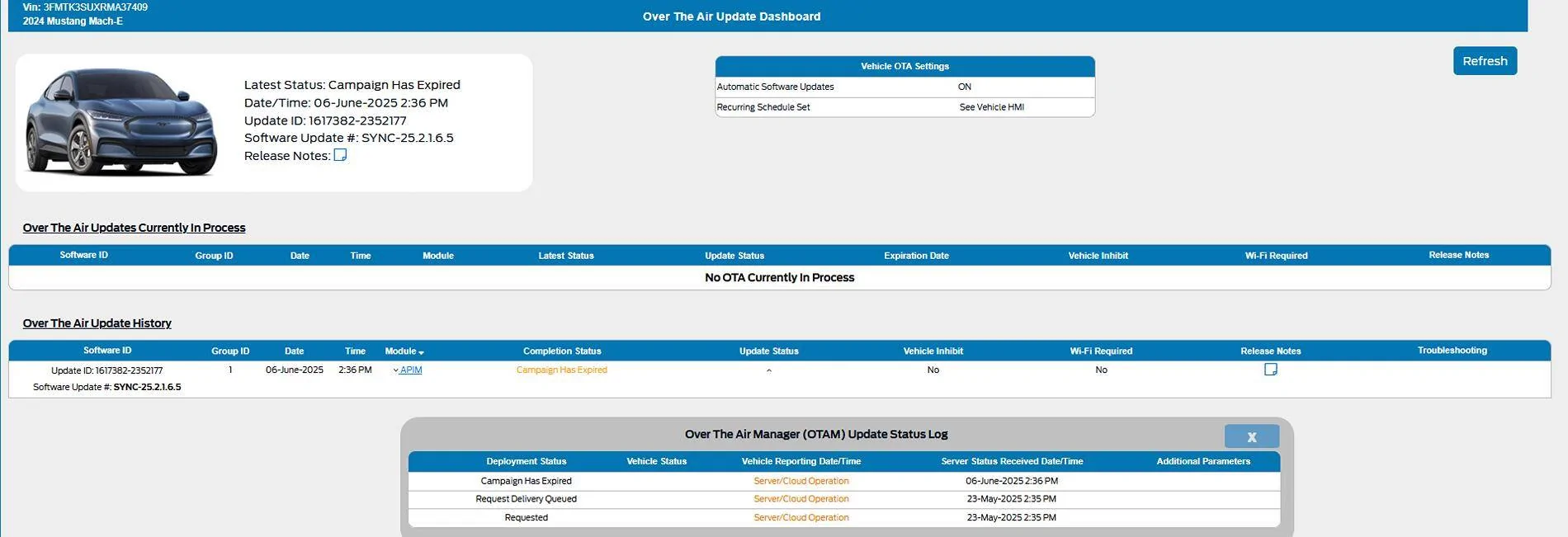Viewport: 1568px width, 537px height.
Task: Click 'Wi-Fi Required' header in process table
Action: (1276, 256)
